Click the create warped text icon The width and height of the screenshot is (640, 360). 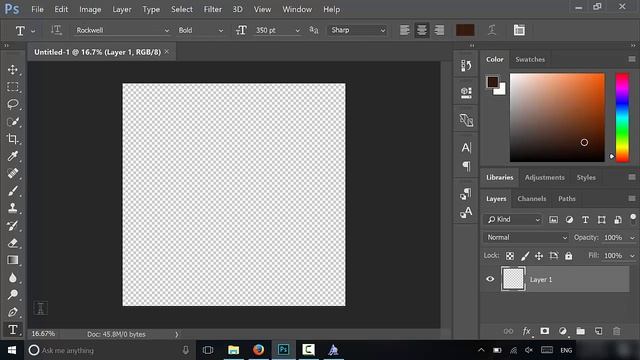pyautogui.click(x=492, y=30)
